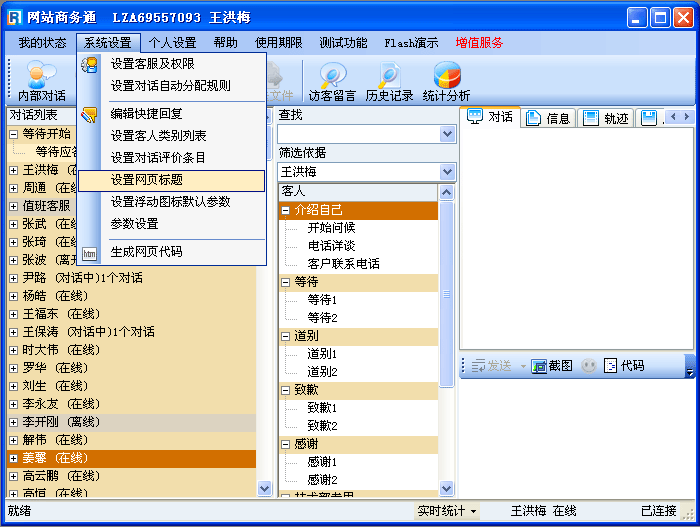Open the 个人设置 menu

172,43
